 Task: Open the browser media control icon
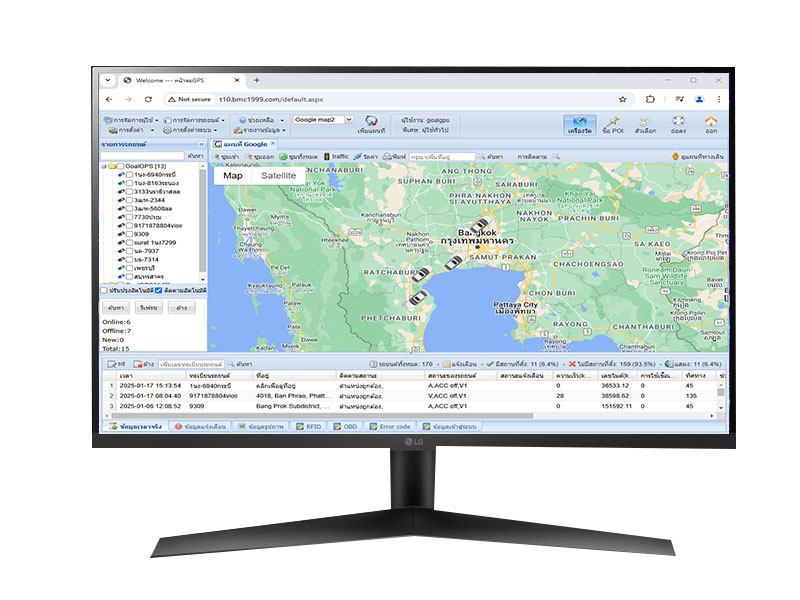[x=680, y=99]
